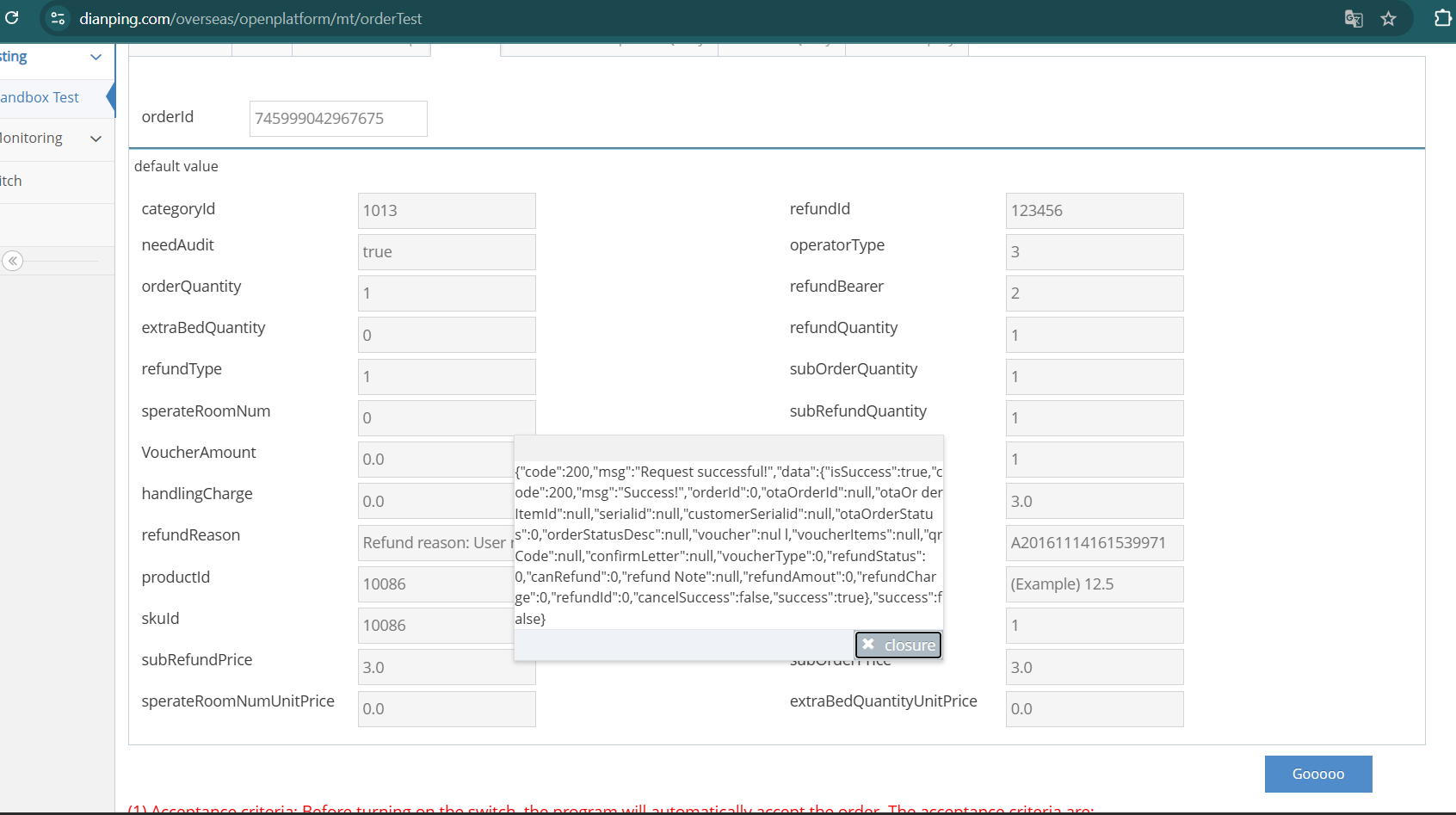Collapse the sidebar using double-arrow icon
Viewport: 1456px width, 815px height.
pos(13,261)
